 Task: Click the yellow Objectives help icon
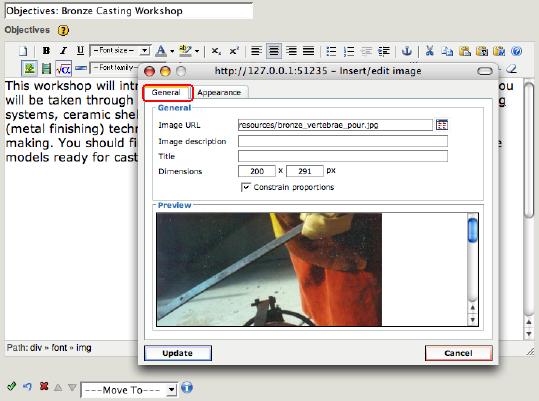pos(63,31)
